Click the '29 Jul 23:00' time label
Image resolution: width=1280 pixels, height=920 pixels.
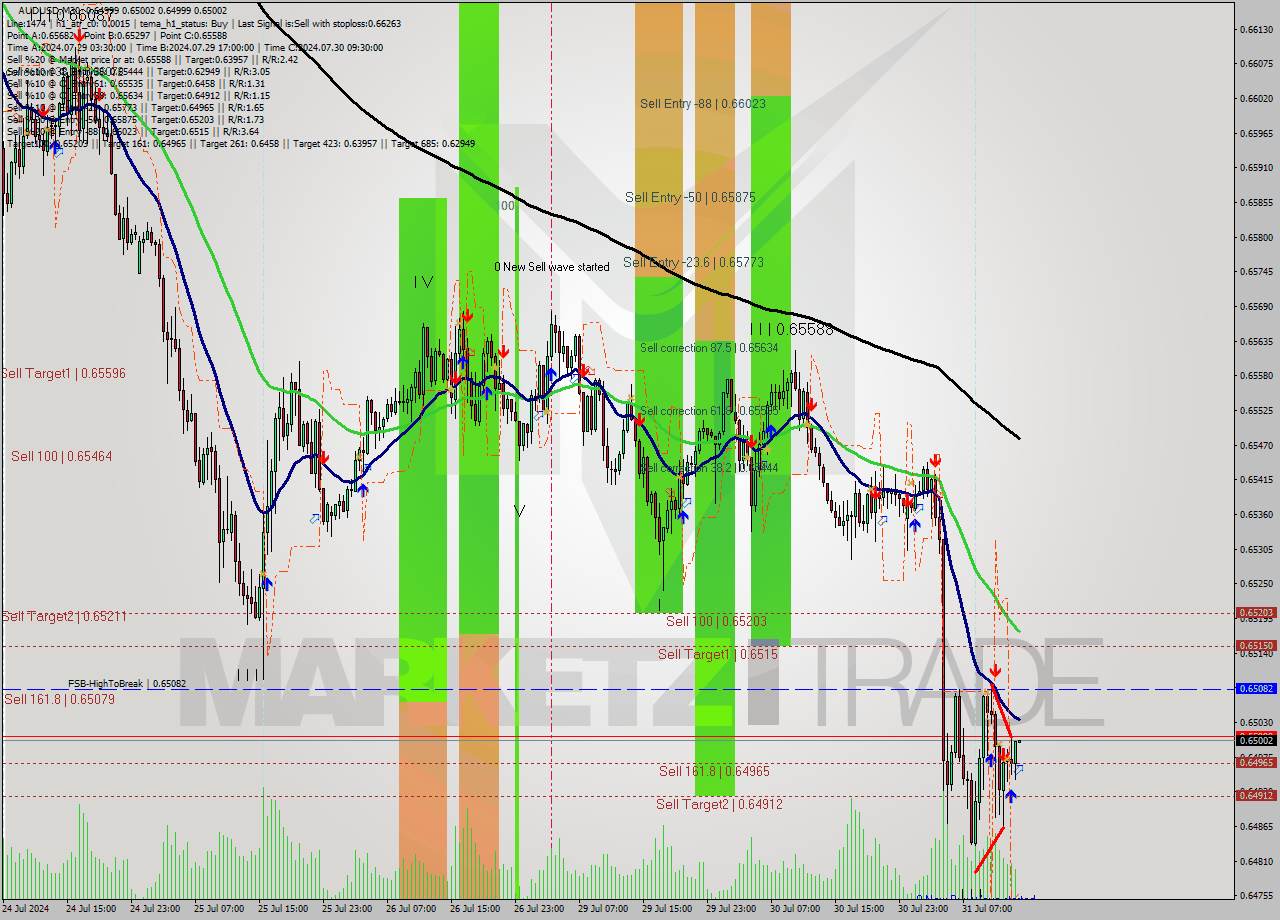[x=731, y=909]
